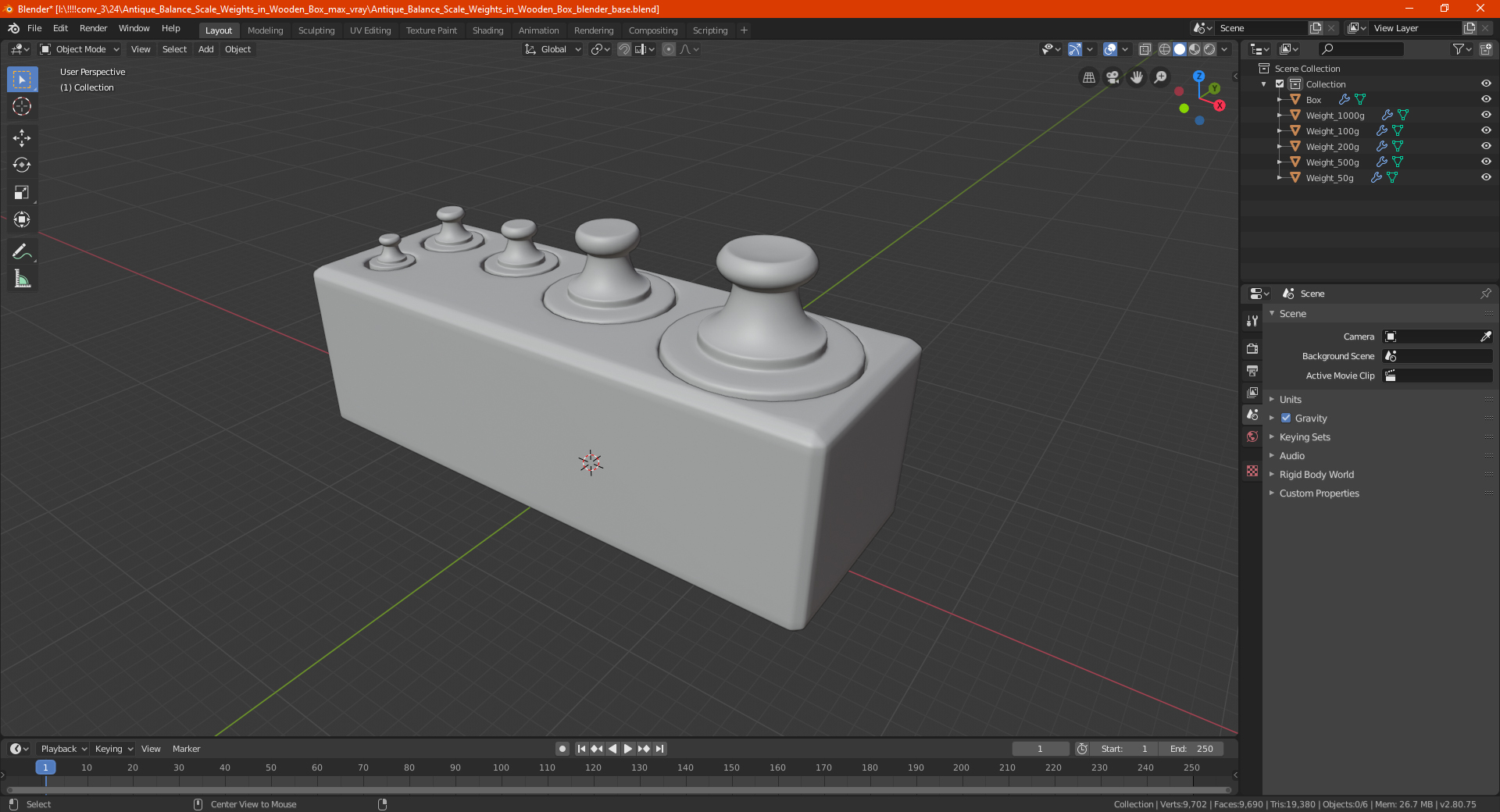Uncheck the Gravity checkbox
Viewport: 1500px width, 812px height.
pyautogui.click(x=1286, y=418)
